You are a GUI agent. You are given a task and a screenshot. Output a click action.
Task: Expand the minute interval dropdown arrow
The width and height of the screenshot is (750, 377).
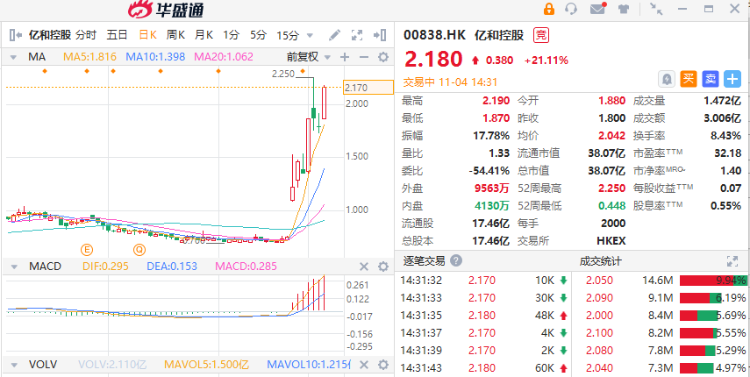309,35
